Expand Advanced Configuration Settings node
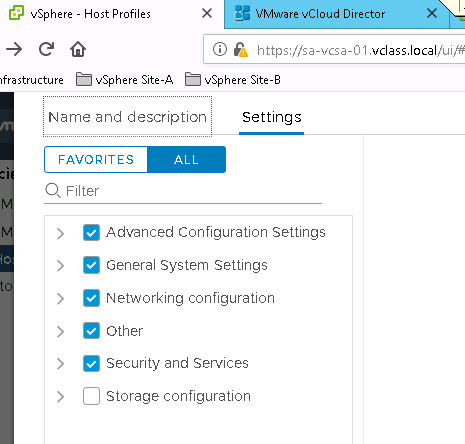 point(60,234)
